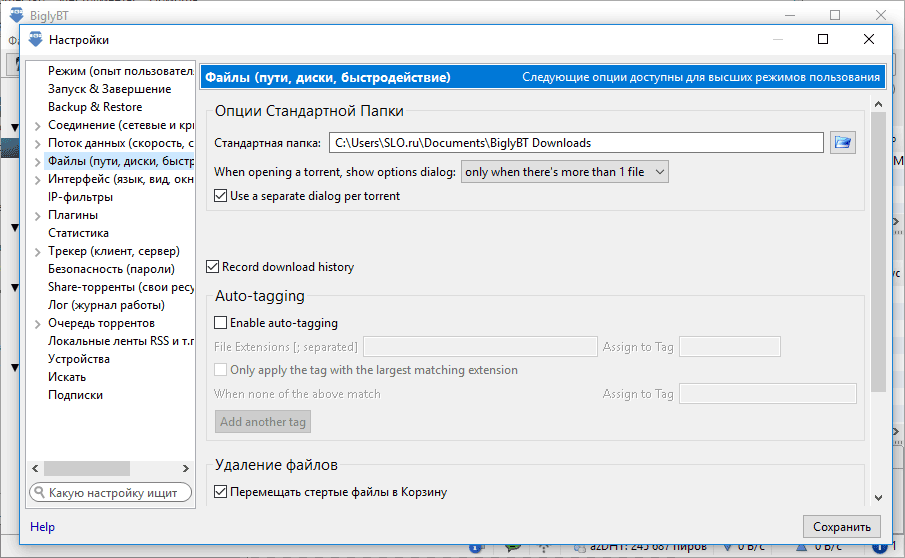The width and height of the screenshot is (905, 558).
Task: Expand the Файлы tree node arrow
Action: (38, 162)
